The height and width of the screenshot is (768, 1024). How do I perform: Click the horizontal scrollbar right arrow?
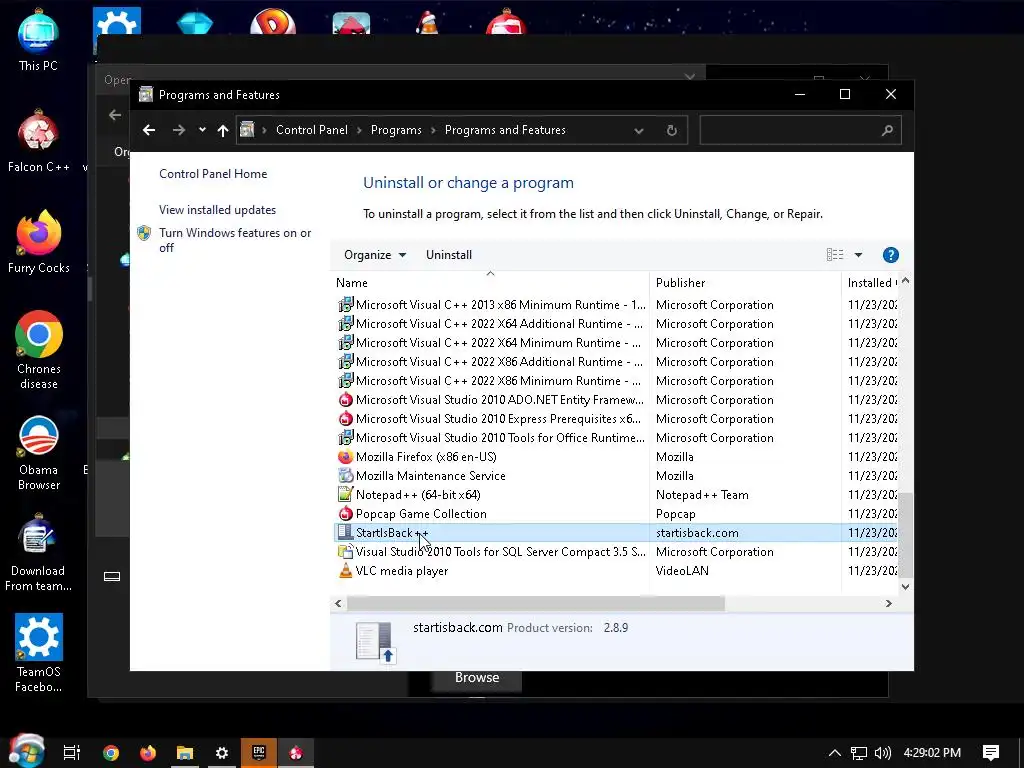click(x=888, y=603)
